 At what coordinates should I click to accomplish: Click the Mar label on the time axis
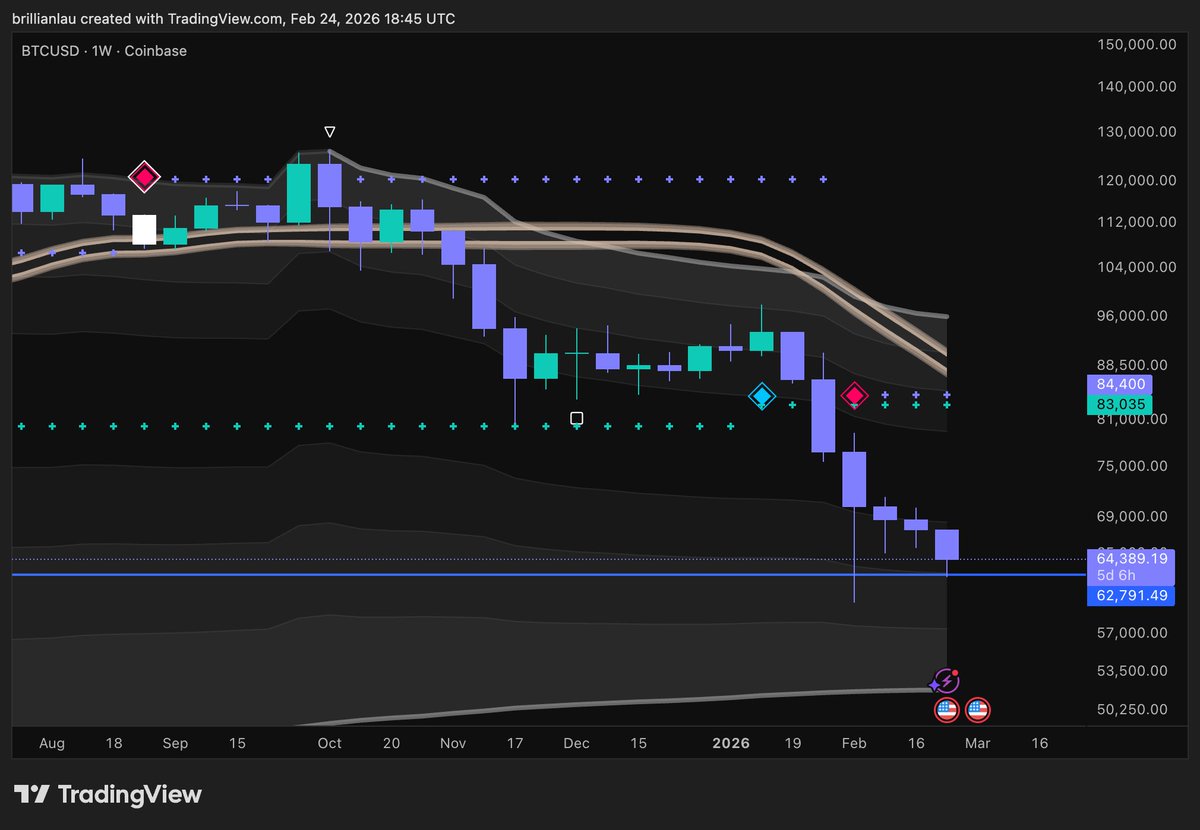click(977, 743)
